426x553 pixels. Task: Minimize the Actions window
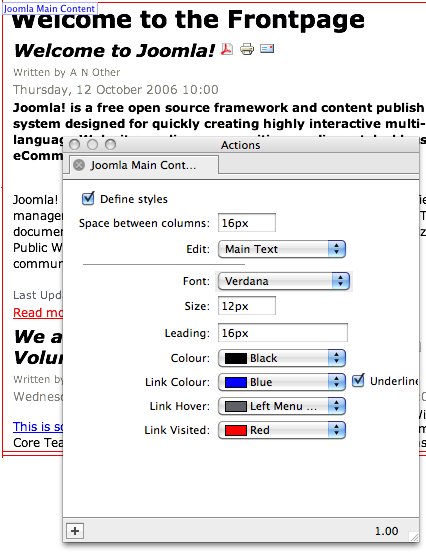[x=92, y=145]
